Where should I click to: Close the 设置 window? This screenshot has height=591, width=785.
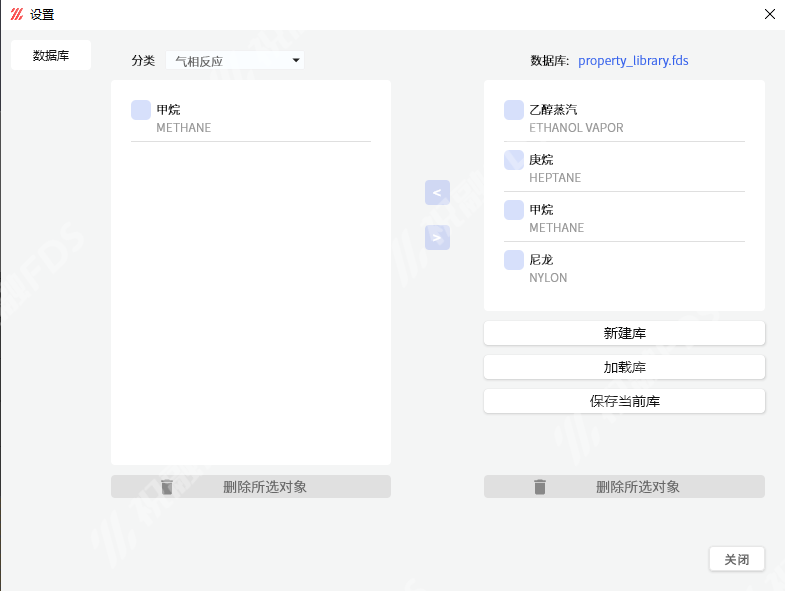point(769,14)
